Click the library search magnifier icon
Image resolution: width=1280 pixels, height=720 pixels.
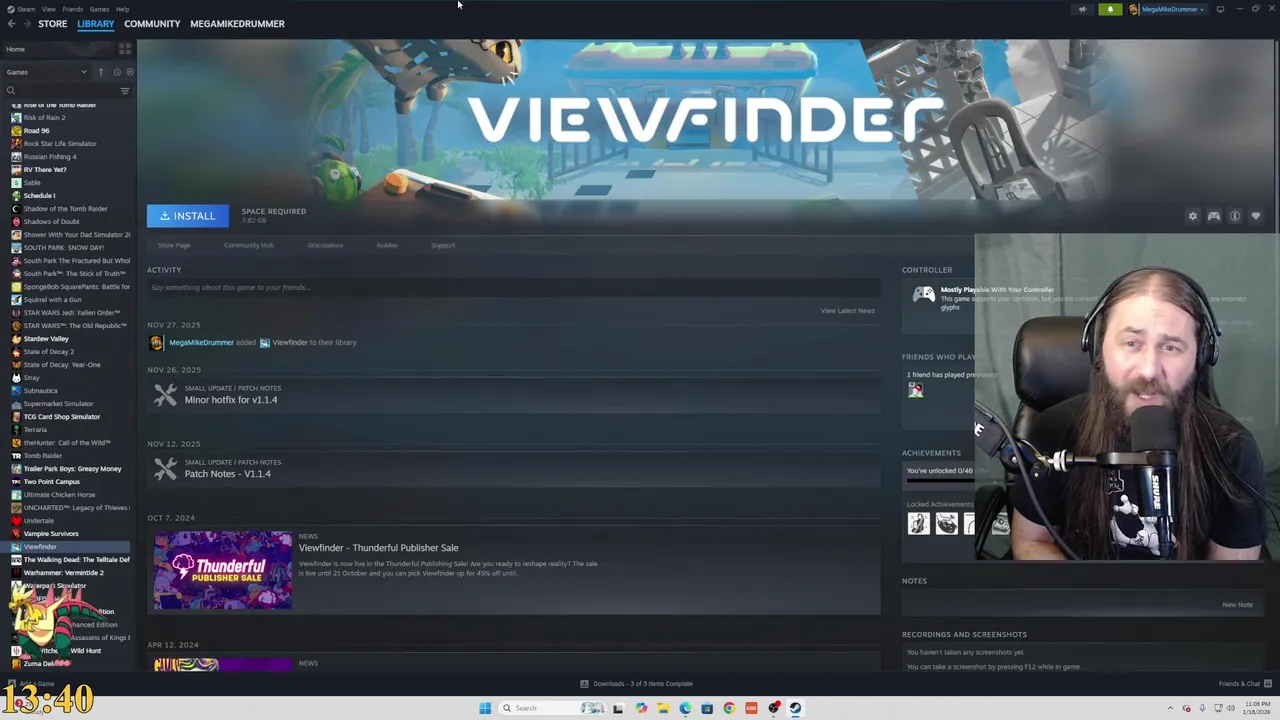click(11, 91)
